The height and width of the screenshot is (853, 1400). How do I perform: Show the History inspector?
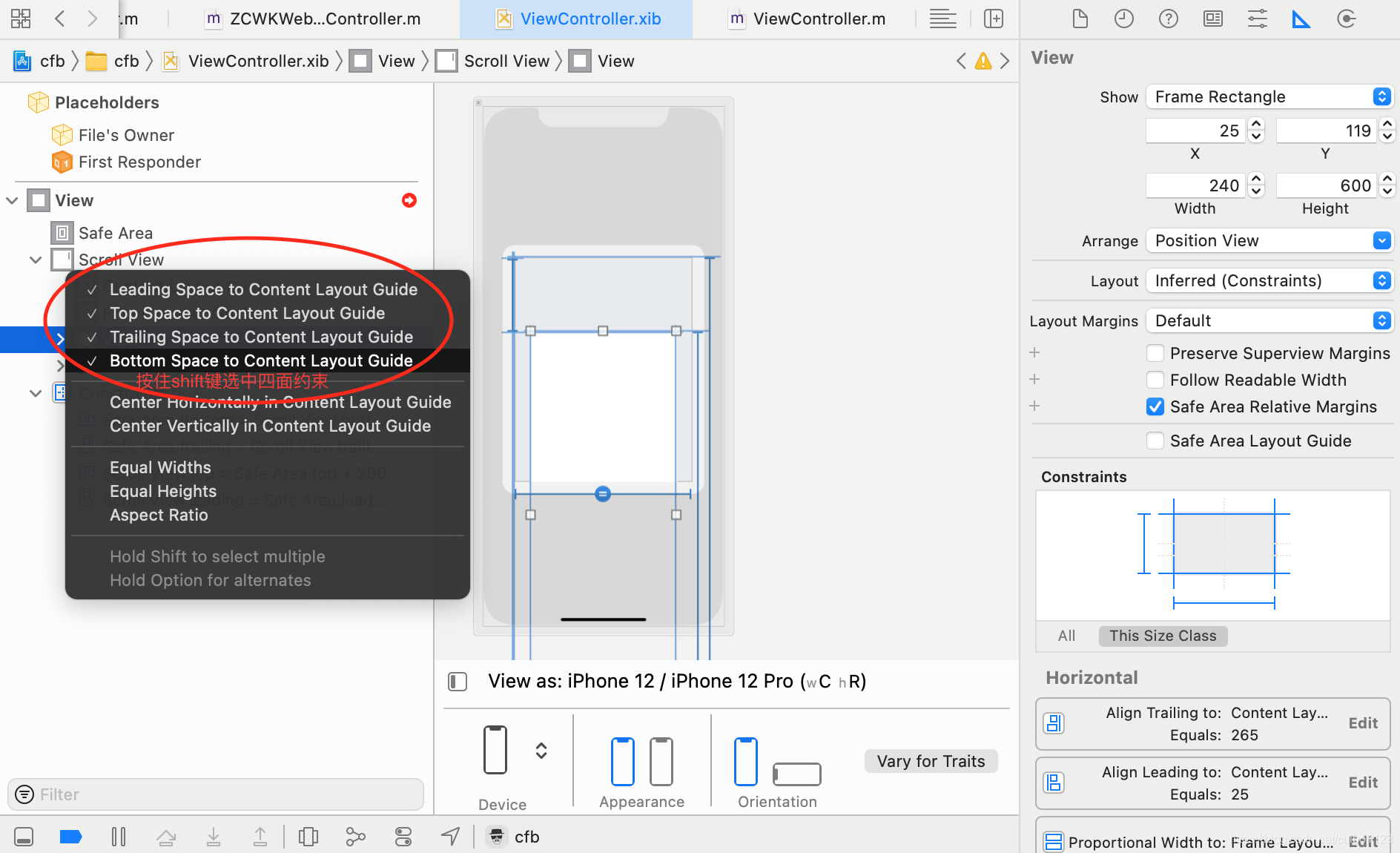1124,19
